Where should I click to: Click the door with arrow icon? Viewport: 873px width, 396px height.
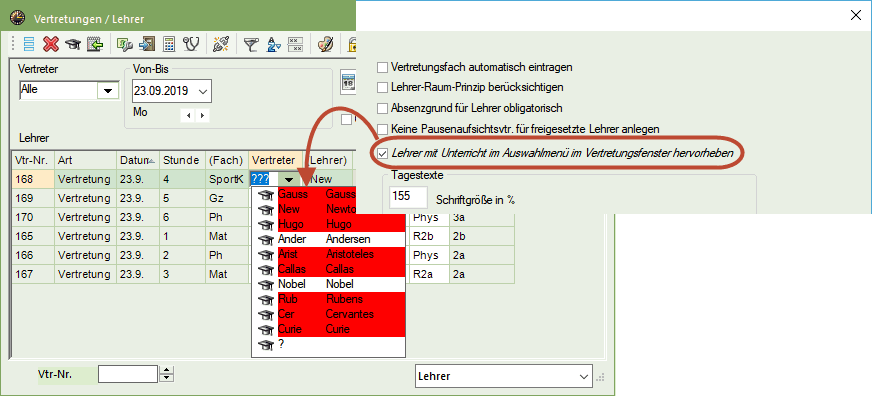tap(148, 44)
